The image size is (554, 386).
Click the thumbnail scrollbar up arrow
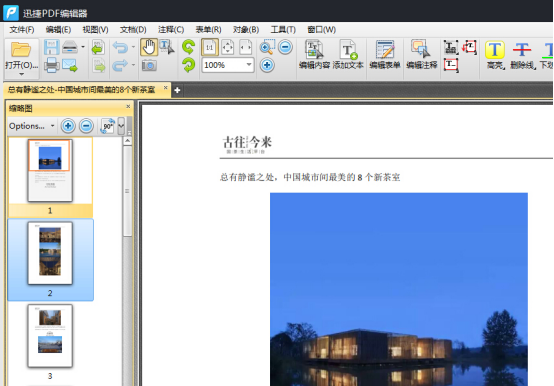click(x=128, y=141)
